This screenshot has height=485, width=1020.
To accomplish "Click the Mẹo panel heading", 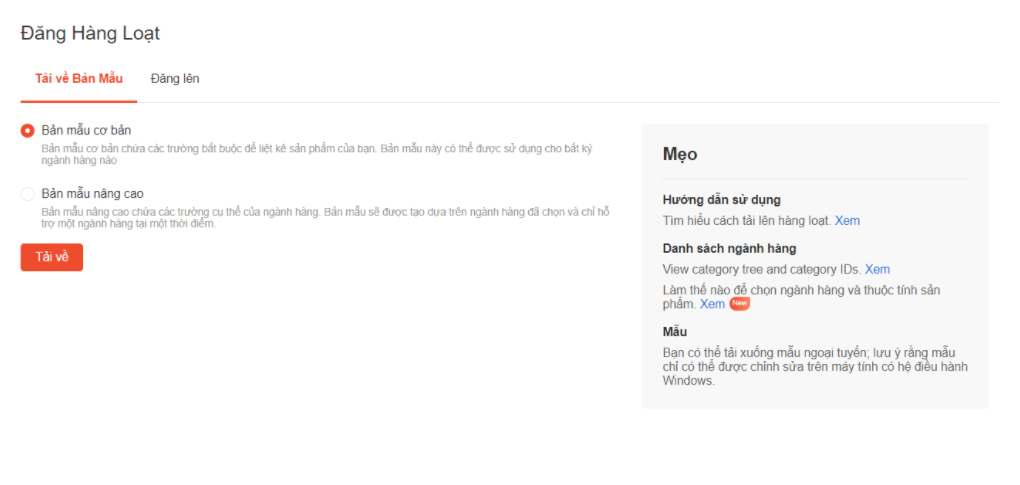I will (x=680, y=154).
